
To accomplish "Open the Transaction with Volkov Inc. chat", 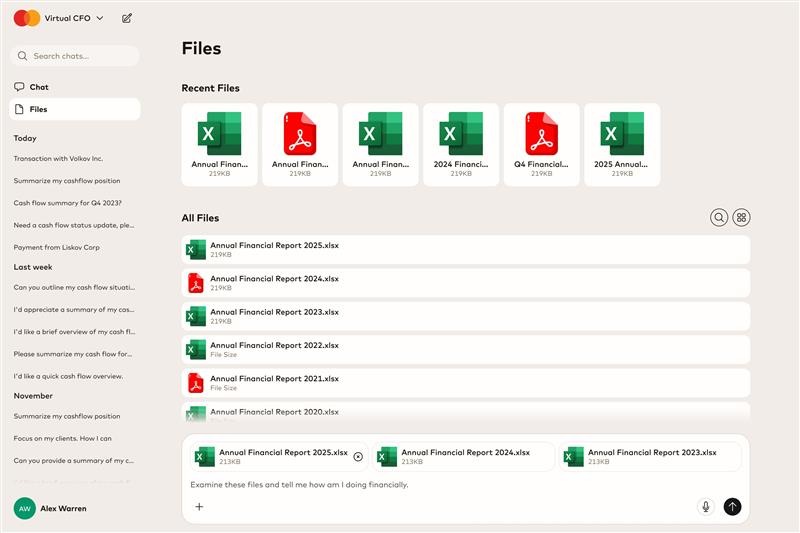I will coord(58,158).
